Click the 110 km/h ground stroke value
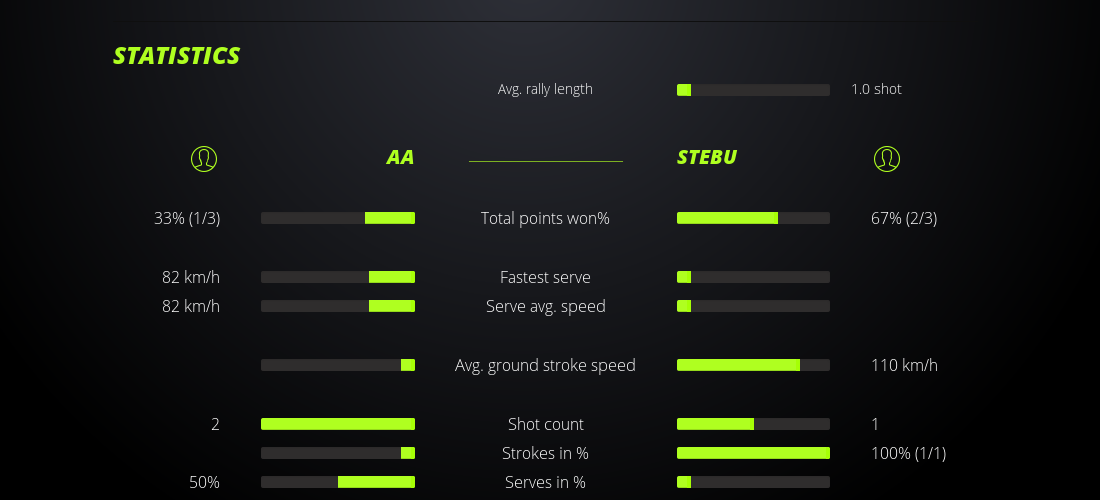 tap(904, 365)
